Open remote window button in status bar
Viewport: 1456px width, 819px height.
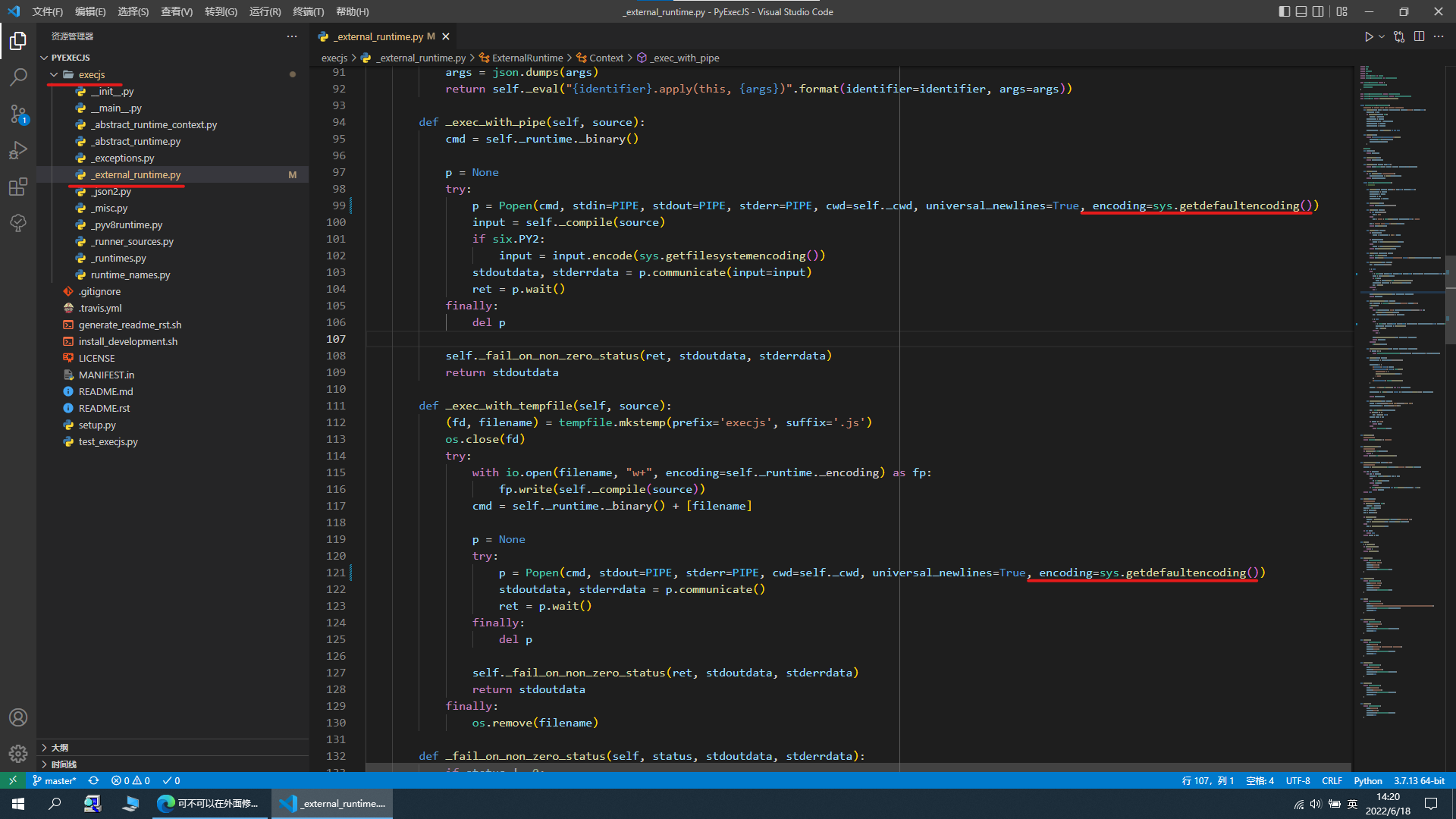[x=13, y=780]
